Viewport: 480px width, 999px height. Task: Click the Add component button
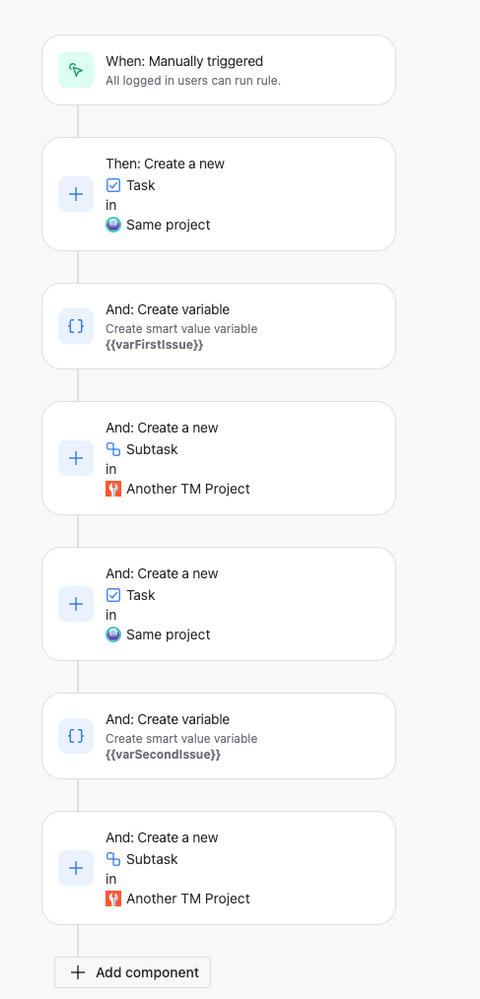(133, 972)
